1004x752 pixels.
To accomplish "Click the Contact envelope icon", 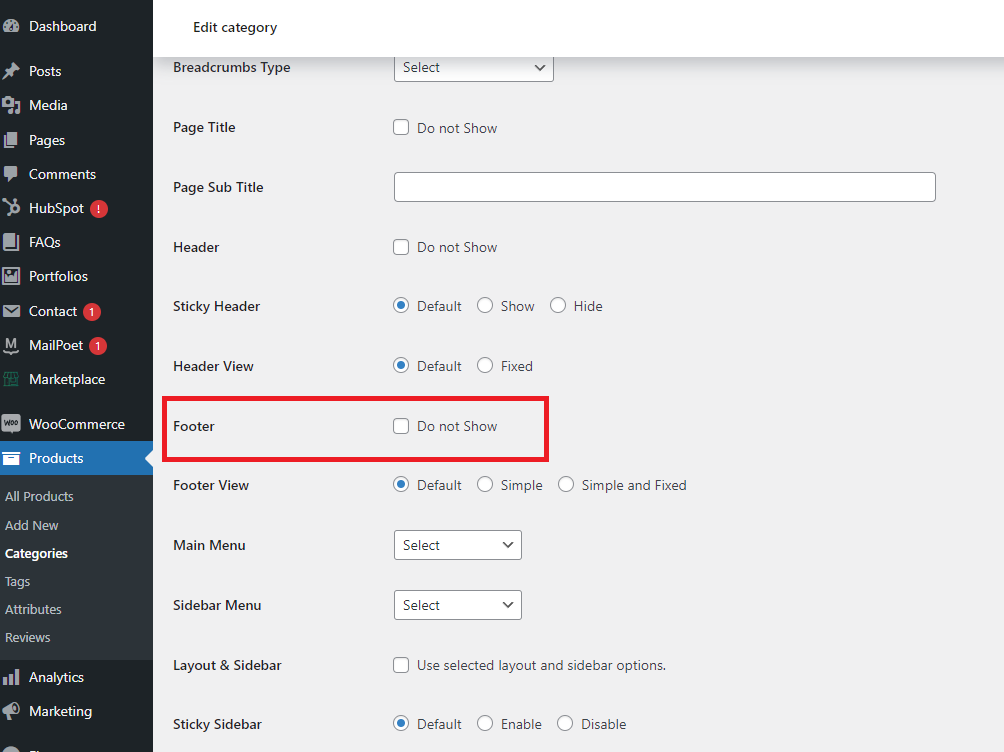I will coord(11,311).
